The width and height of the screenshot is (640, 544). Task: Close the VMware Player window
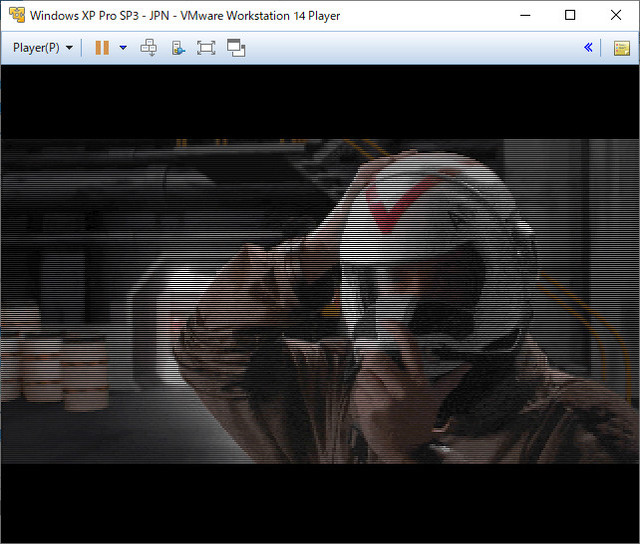616,16
